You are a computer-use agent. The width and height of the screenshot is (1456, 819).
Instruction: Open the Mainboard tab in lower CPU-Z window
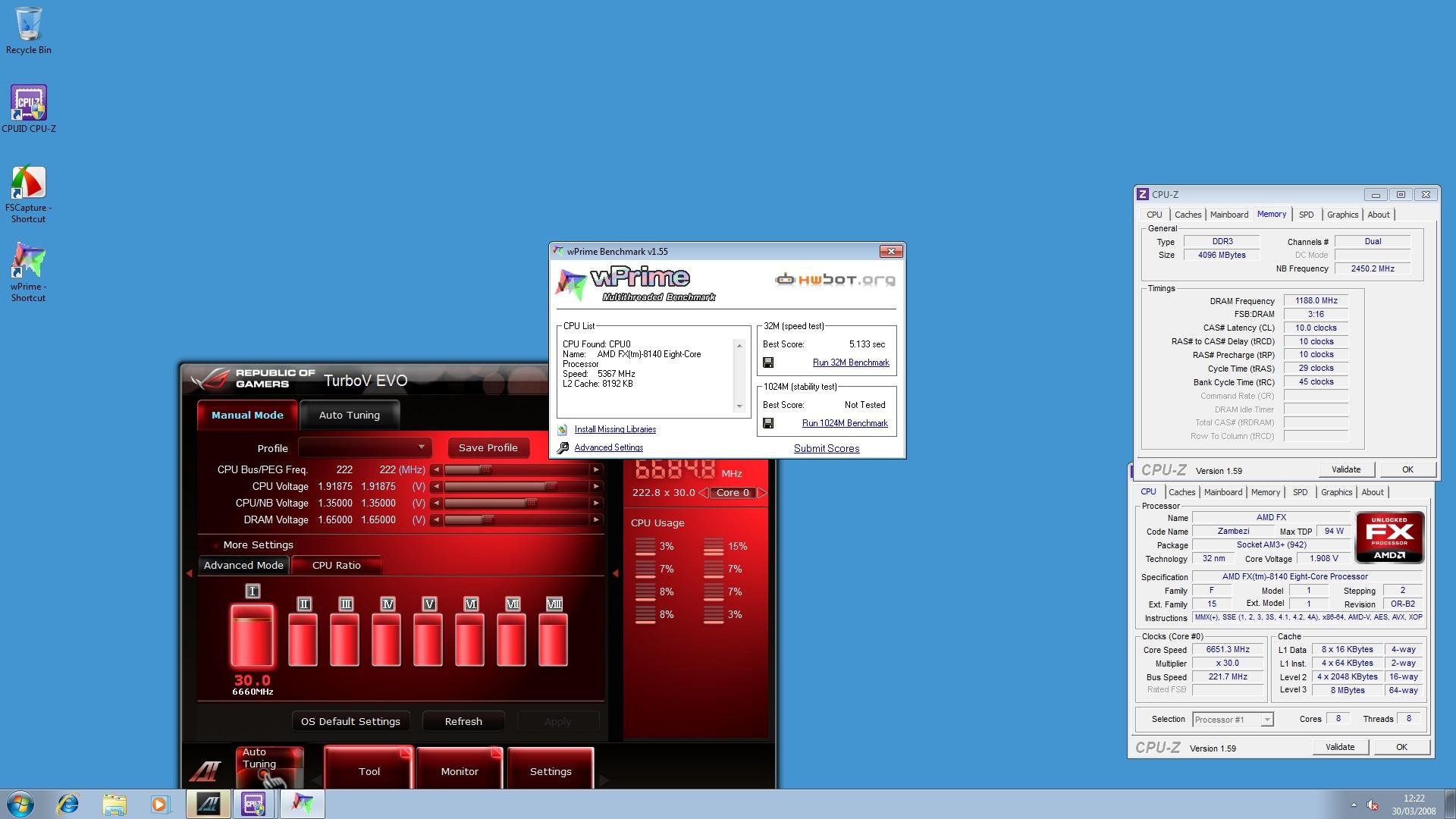point(1223,492)
